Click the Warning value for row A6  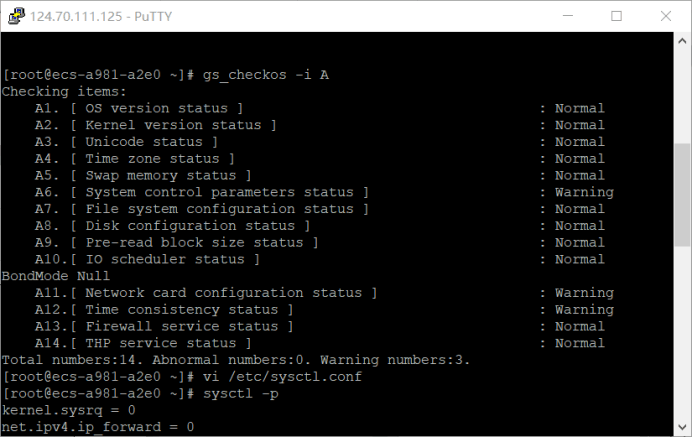(x=584, y=192)
